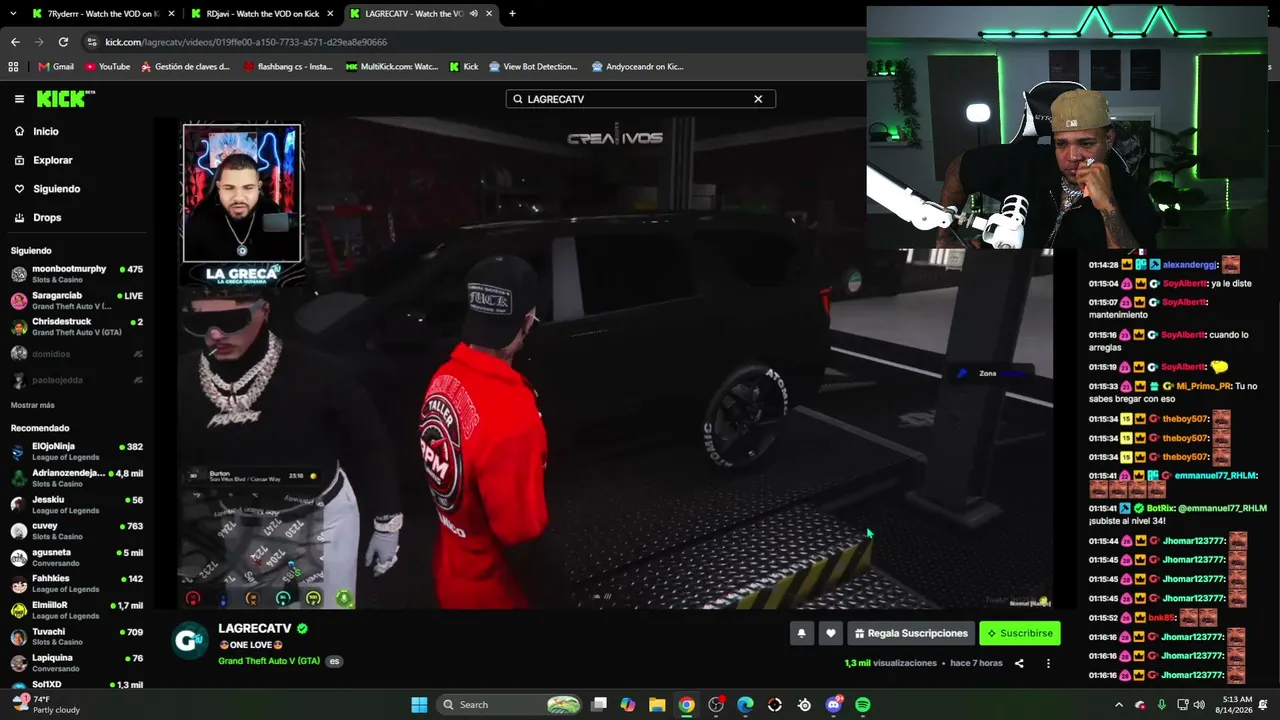Open Task View in taskbar

[599, 705]
